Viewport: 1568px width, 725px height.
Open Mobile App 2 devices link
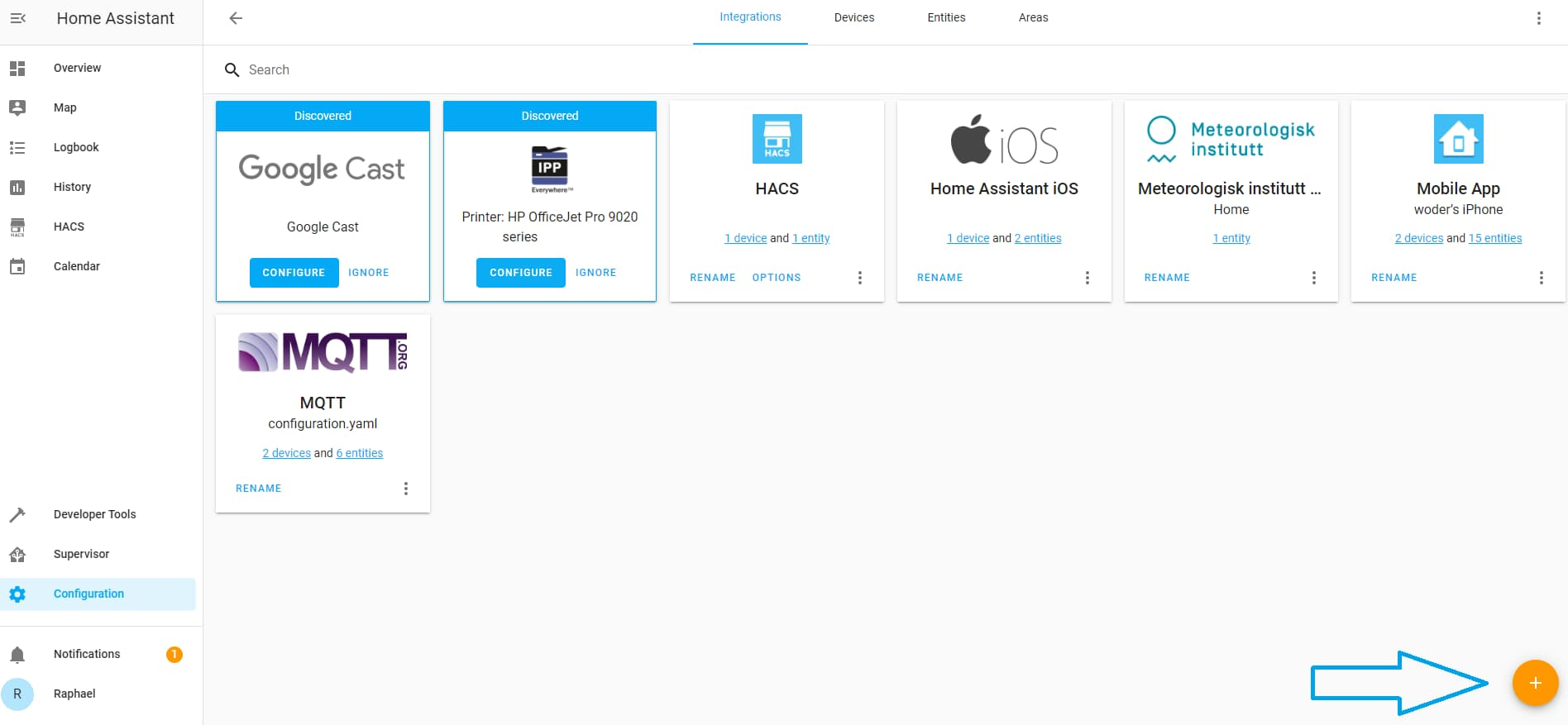pyautogui.click(x=1419, y=238)
